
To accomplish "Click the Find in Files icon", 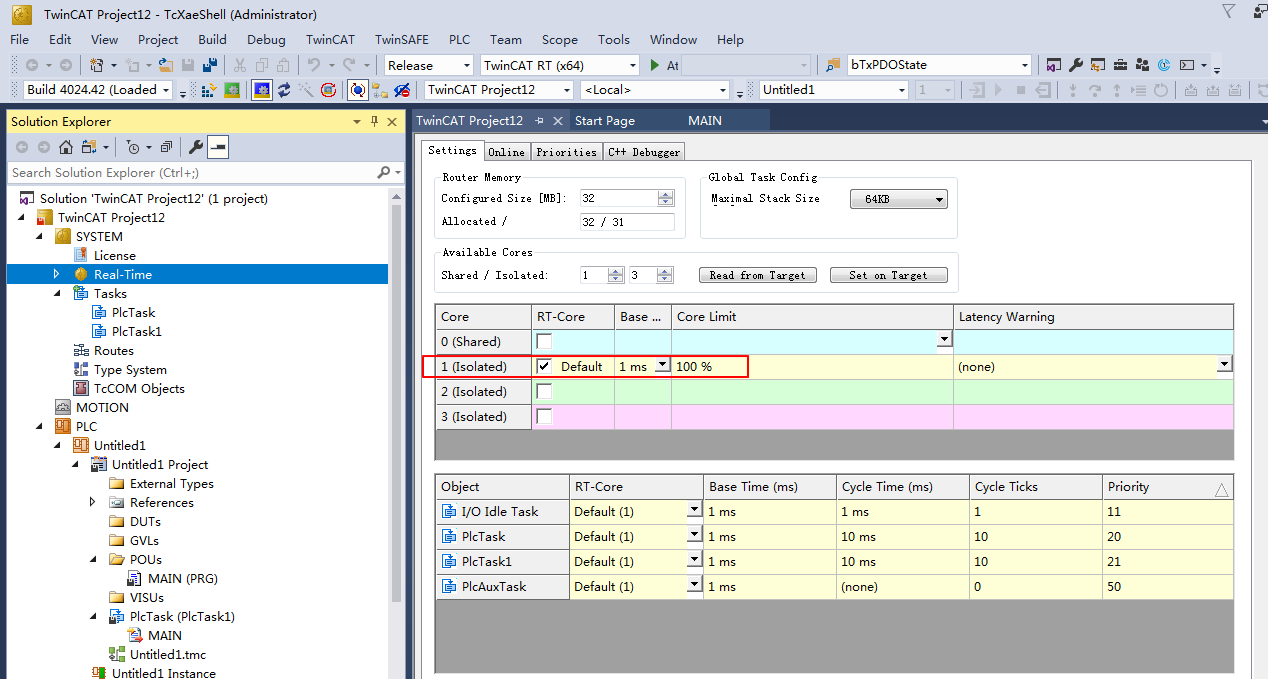I will click(833, 65).
